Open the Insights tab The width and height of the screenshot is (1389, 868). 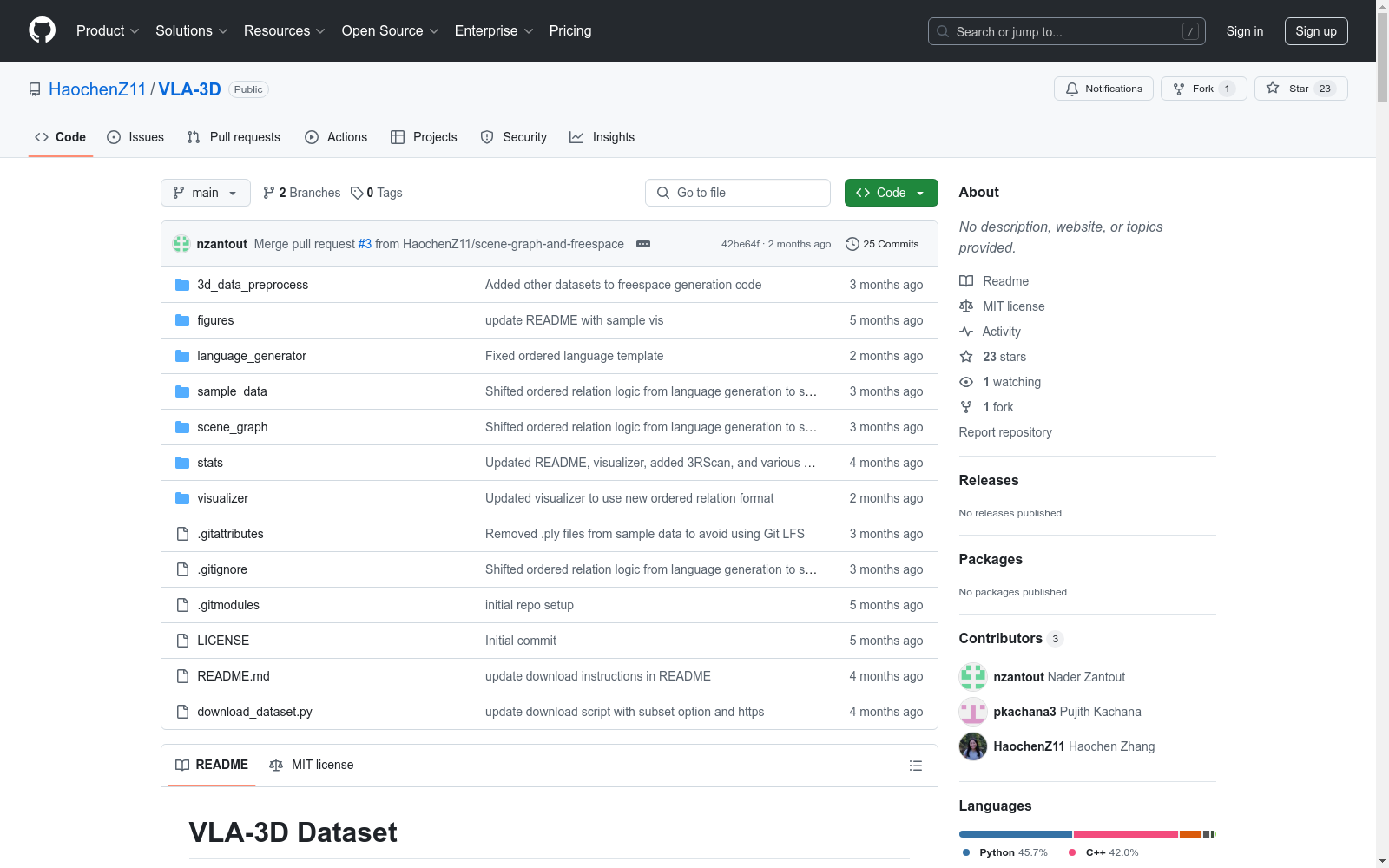602,137
